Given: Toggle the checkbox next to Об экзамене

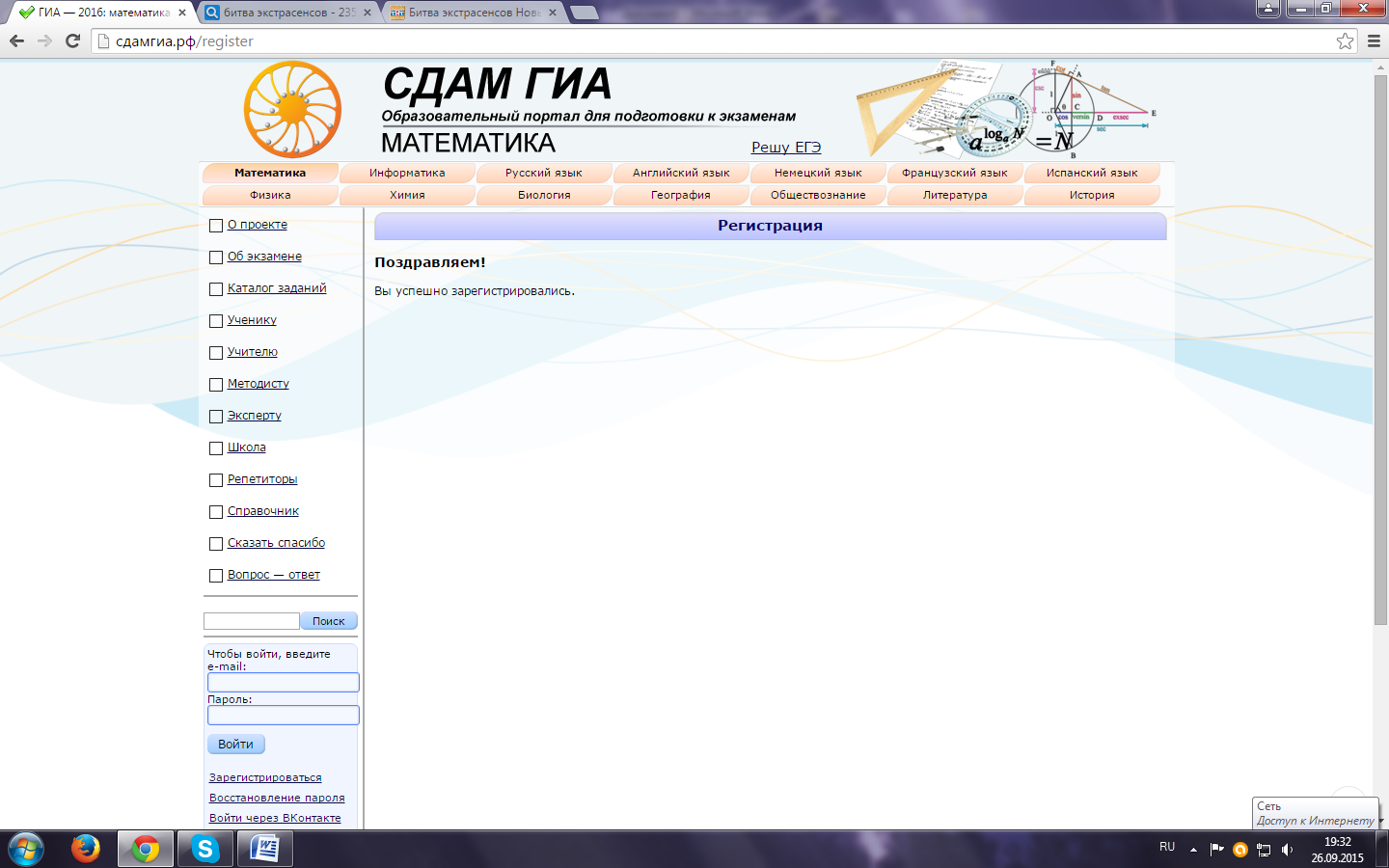Looking at the screenshot, I should 216,258.
